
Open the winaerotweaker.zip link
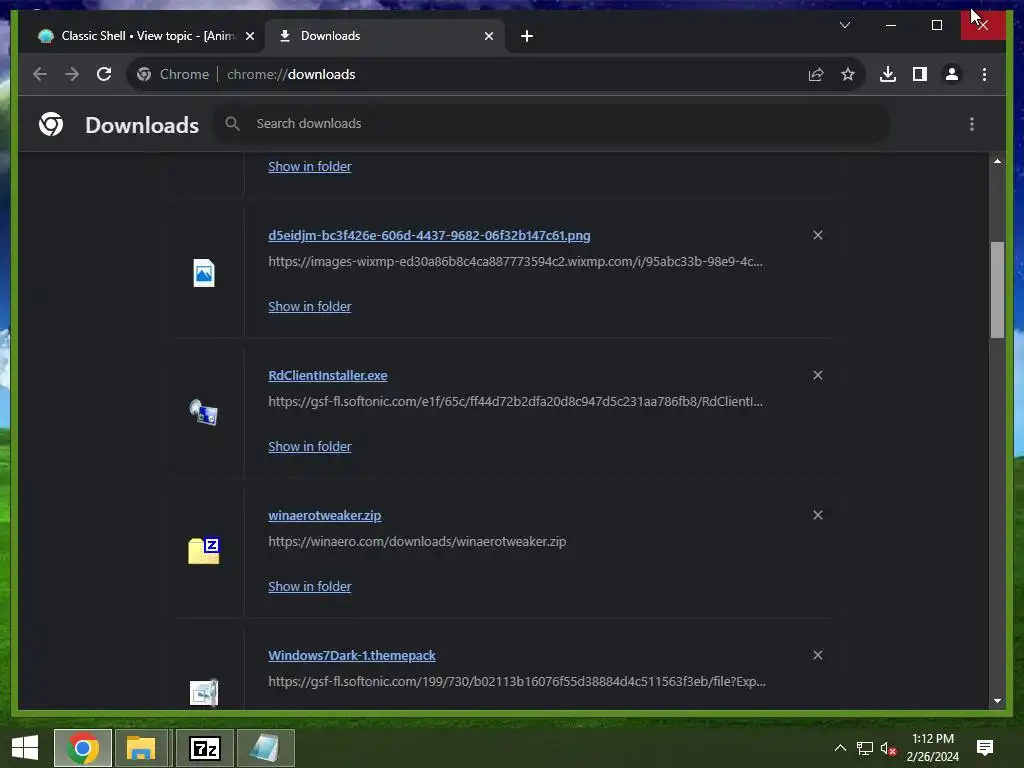325,515
